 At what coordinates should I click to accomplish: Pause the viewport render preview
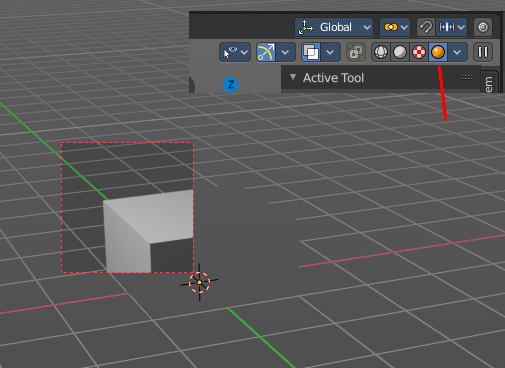point(483,52)
